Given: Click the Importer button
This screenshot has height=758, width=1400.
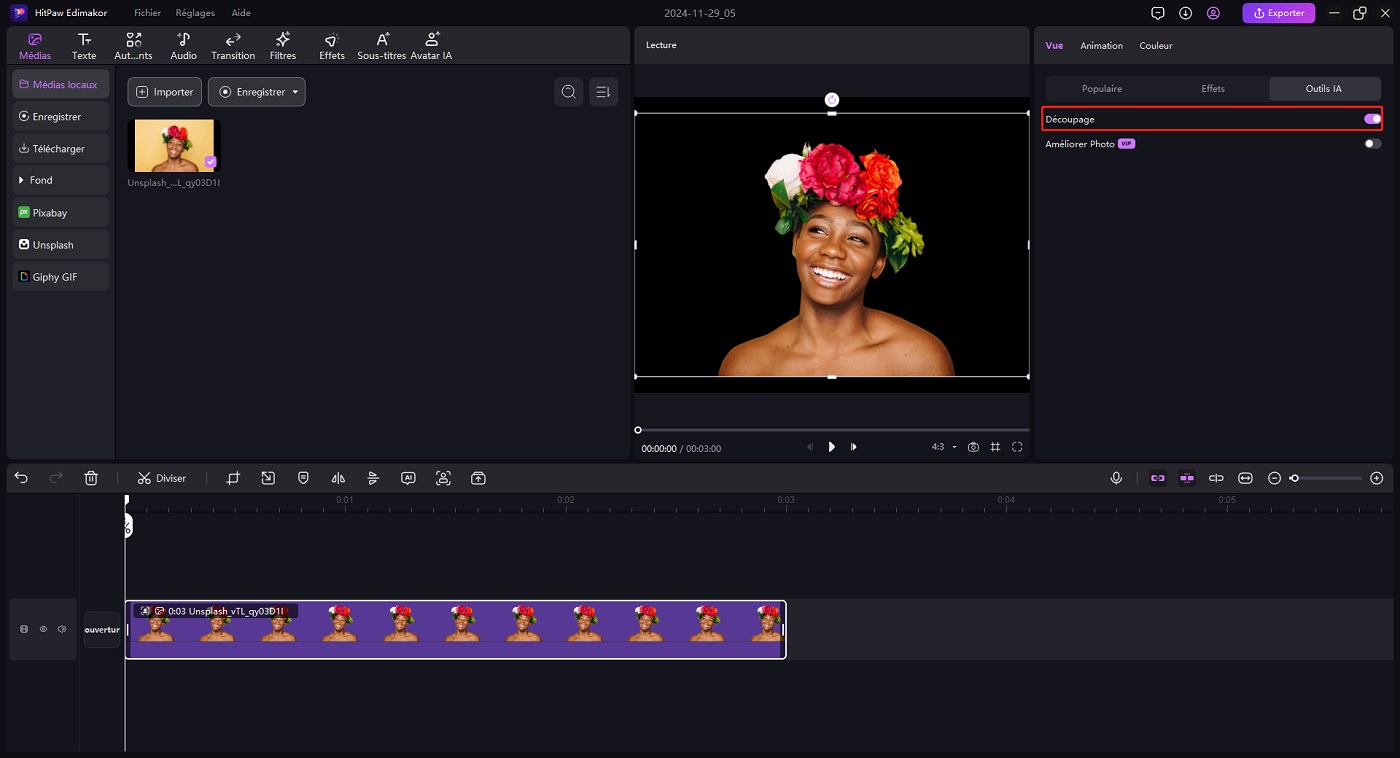Looking at the screenshot, I should (x=165, y=92).
